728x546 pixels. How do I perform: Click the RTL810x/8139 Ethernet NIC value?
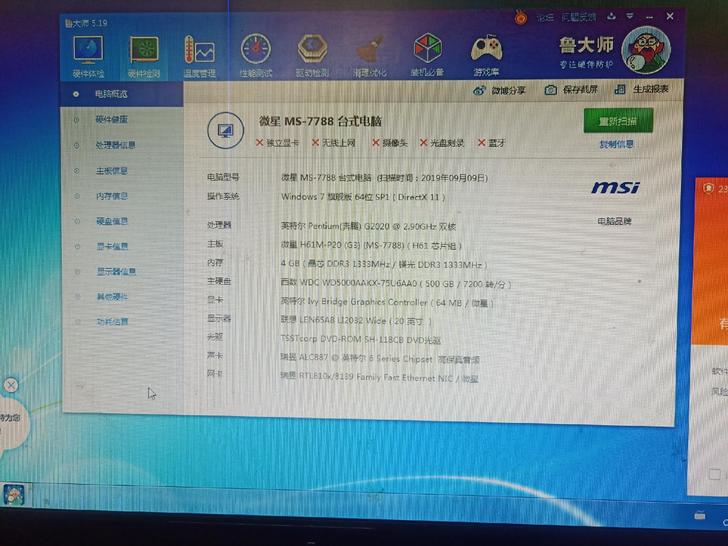coord(379,377)
